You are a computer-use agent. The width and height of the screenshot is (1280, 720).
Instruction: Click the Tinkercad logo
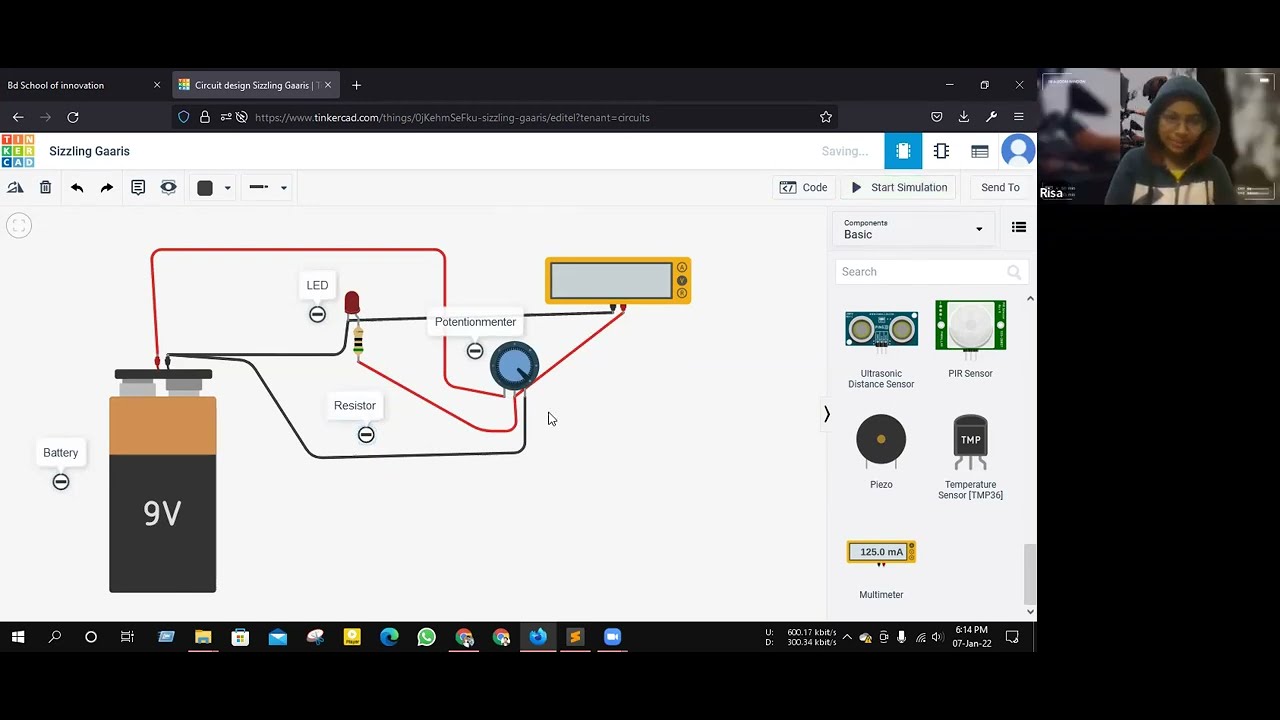[x=17, y=151]
